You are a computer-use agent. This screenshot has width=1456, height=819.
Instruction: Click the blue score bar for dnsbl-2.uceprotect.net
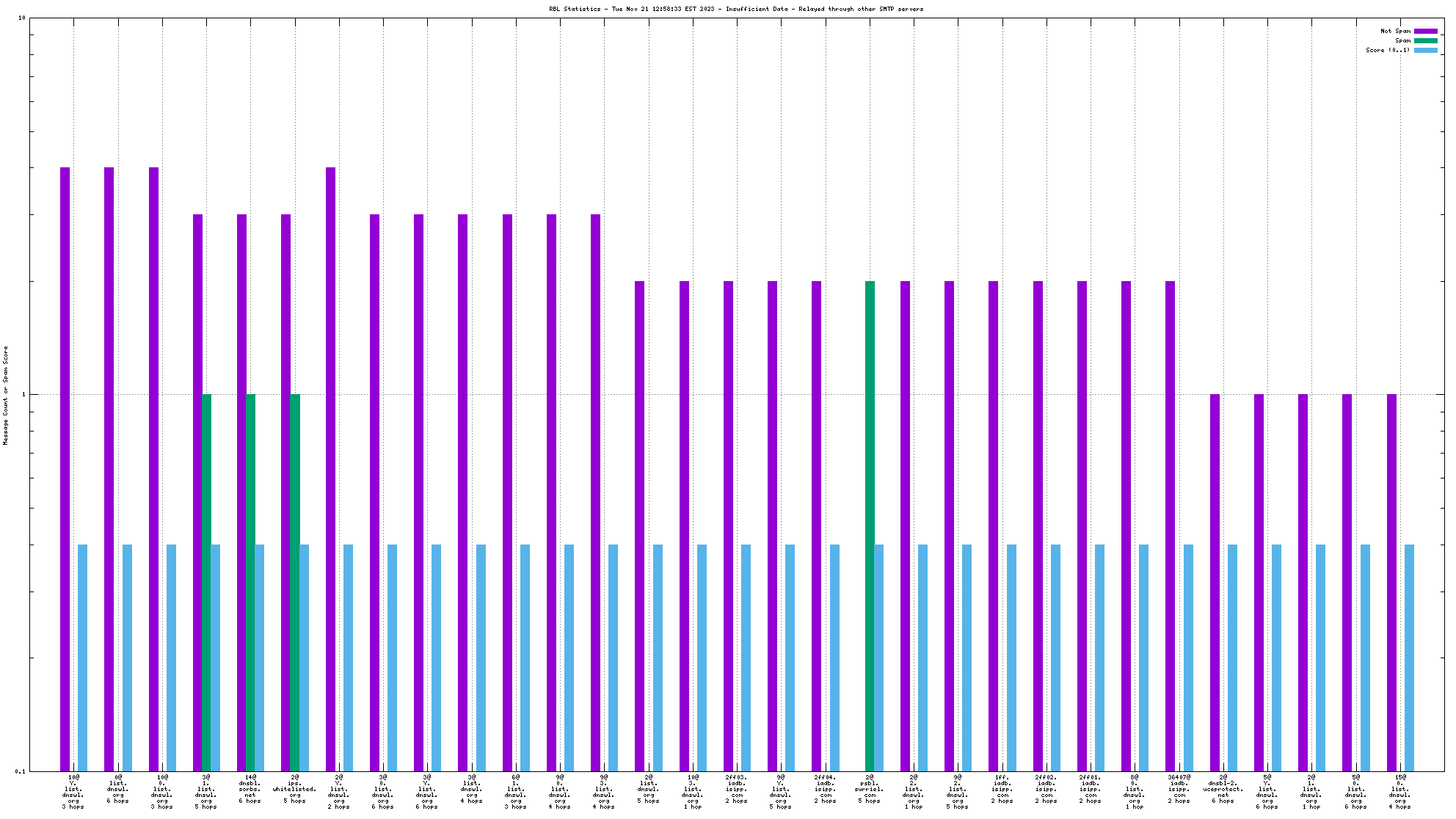tap(1232, 657)
